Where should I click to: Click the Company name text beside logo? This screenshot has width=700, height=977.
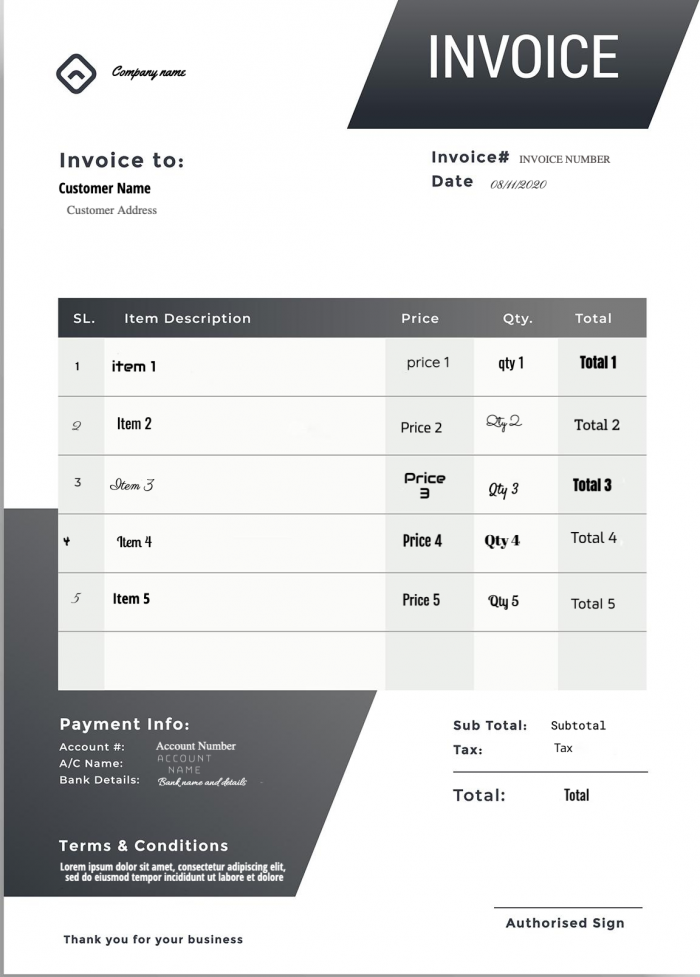pyautogui.click(x=148, y=72)
